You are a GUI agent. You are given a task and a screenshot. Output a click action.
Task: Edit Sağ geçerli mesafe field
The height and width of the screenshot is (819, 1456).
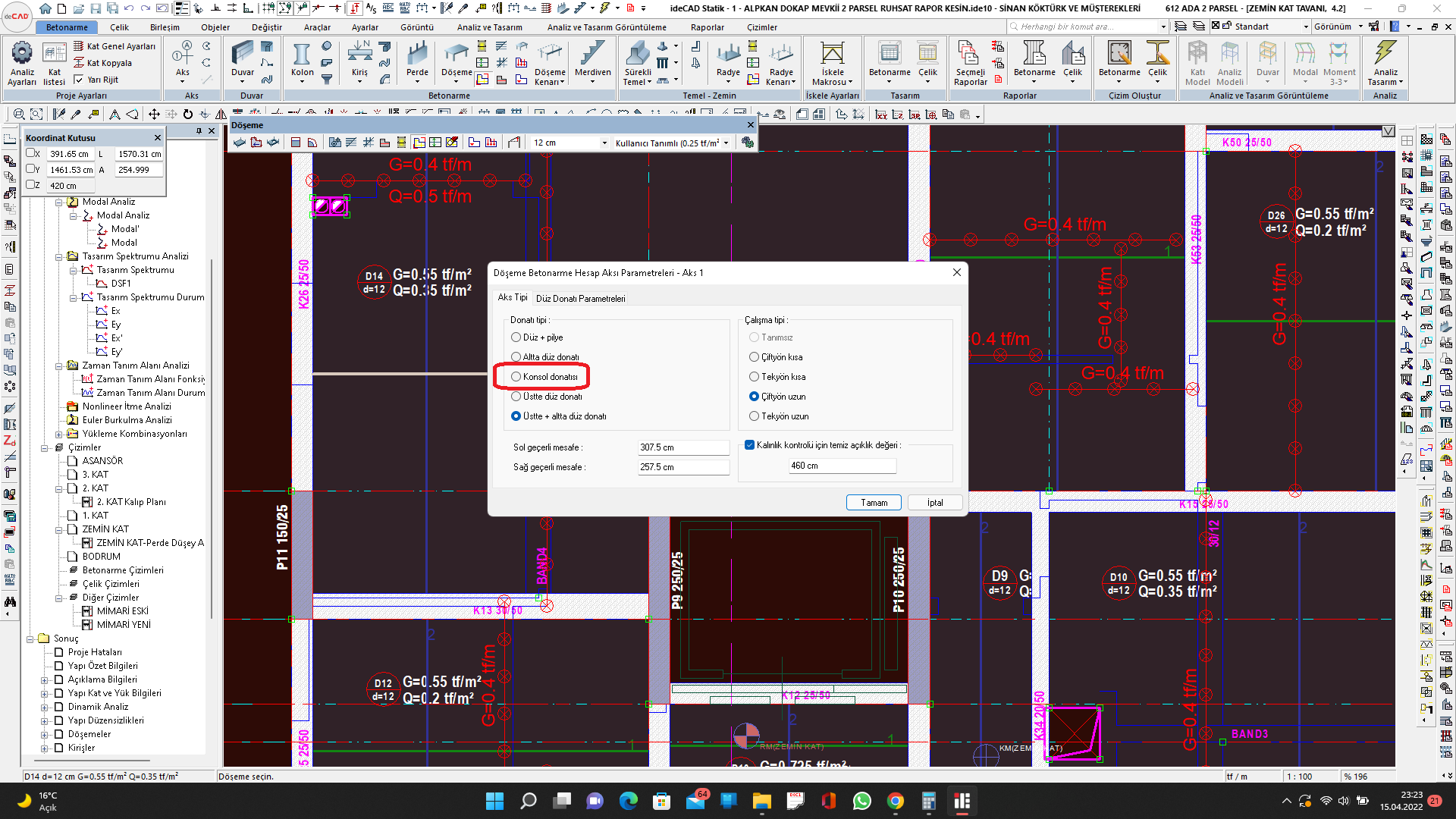682,467
